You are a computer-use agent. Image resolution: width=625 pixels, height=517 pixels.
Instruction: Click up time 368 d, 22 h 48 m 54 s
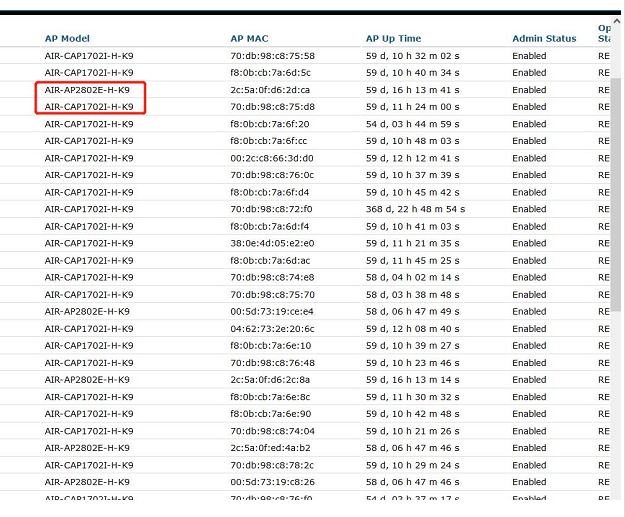pyautogui.click(x=415, y=209)
